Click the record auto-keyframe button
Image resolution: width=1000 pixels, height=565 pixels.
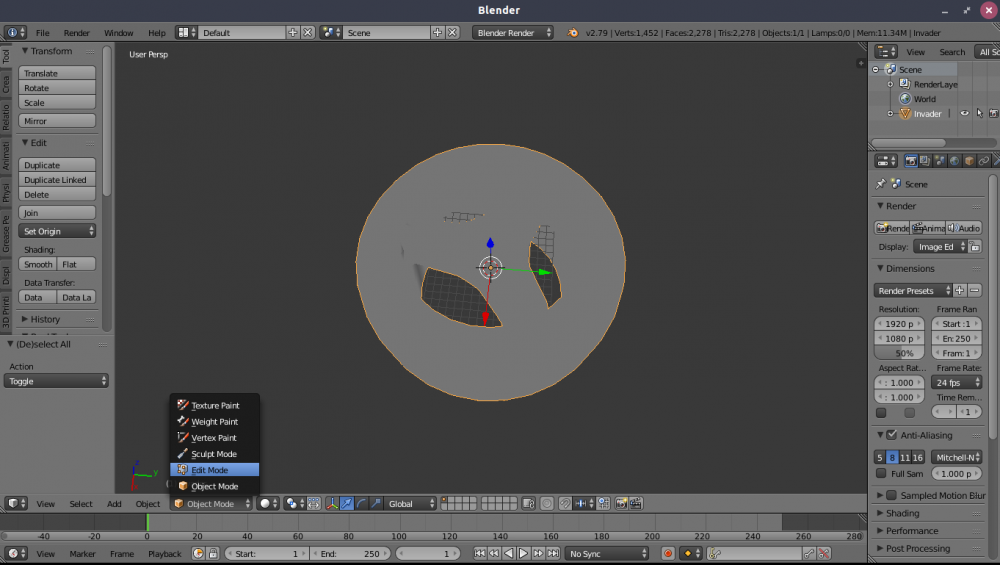pos(668,553)
